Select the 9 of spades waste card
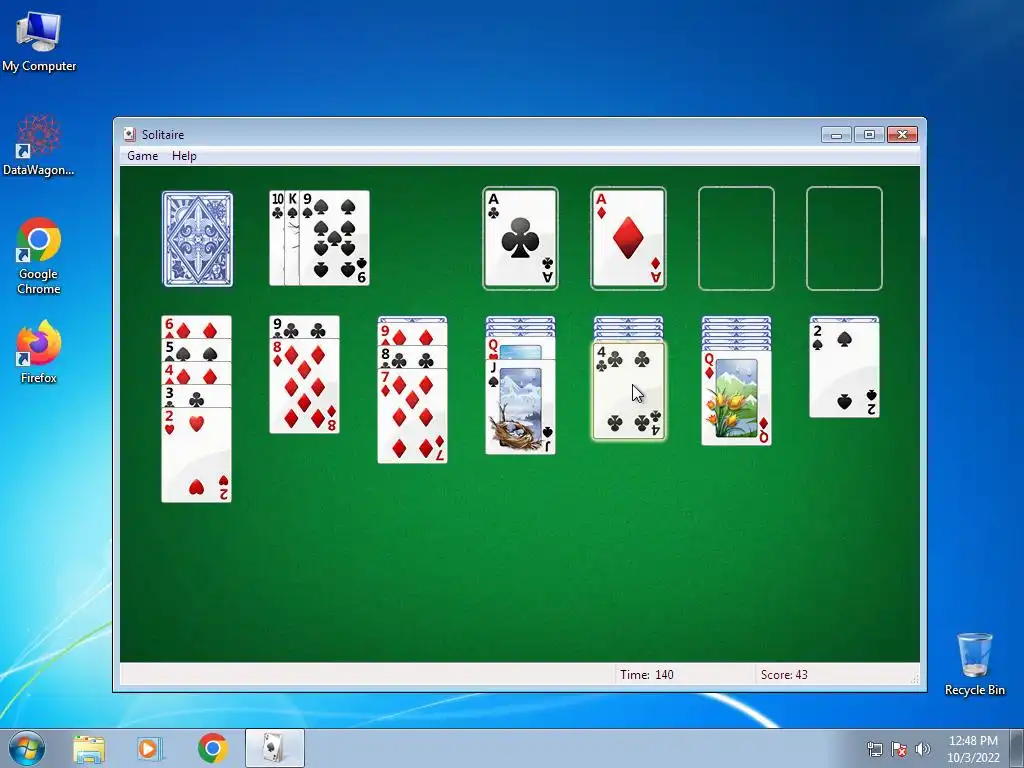 [334, 238]
